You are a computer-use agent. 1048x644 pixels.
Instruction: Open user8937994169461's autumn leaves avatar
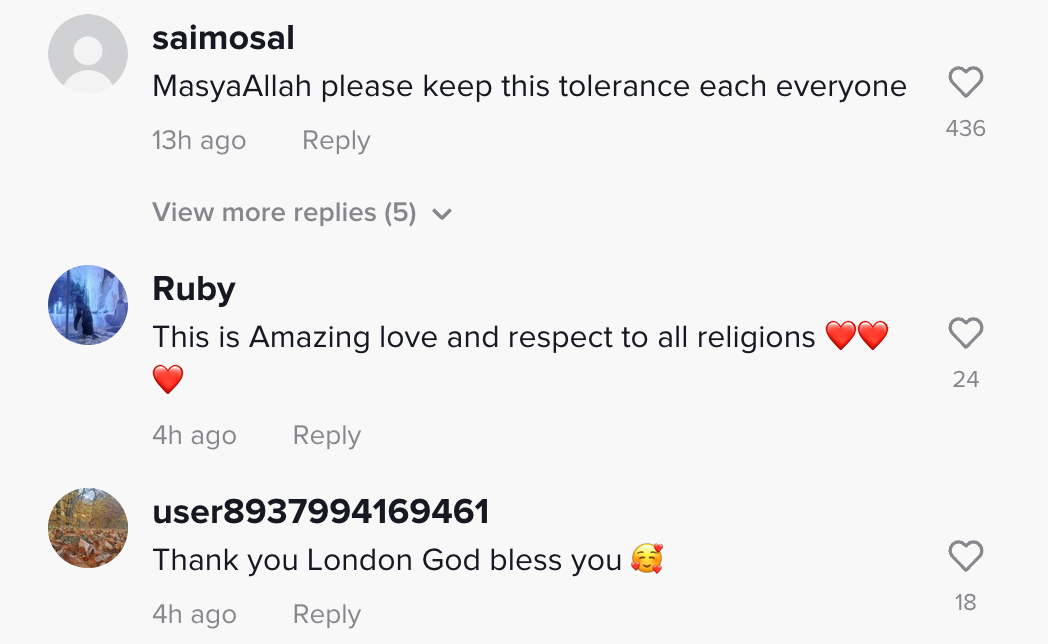88,528
